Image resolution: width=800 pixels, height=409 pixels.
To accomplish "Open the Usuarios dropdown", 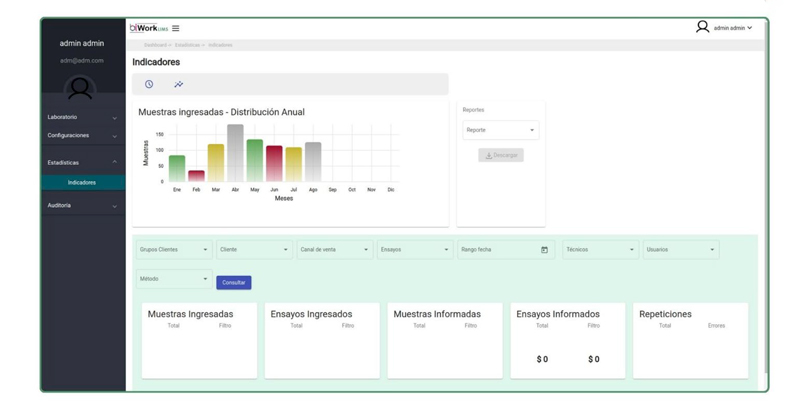I will (681, 250).
